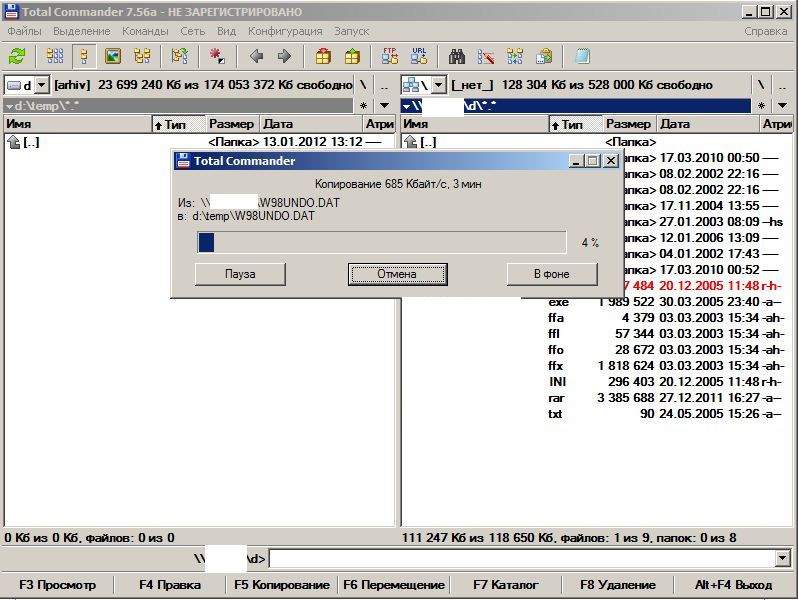Expand the command line history dropdown
This screenshot has width=798, height=600.
(783, 558)
